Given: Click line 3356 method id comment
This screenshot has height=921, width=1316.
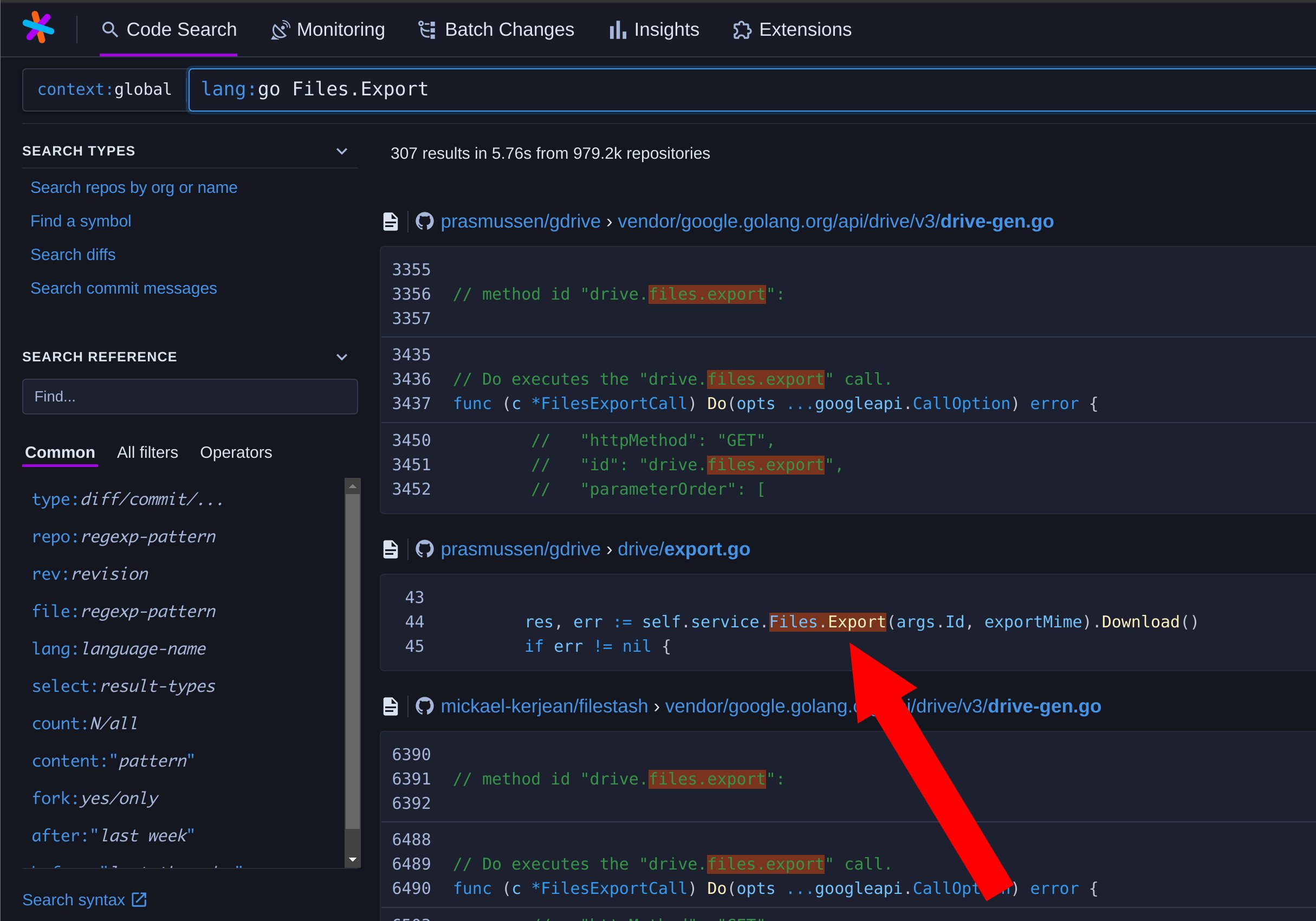Looking at the screenshot, I should (619, 294).
